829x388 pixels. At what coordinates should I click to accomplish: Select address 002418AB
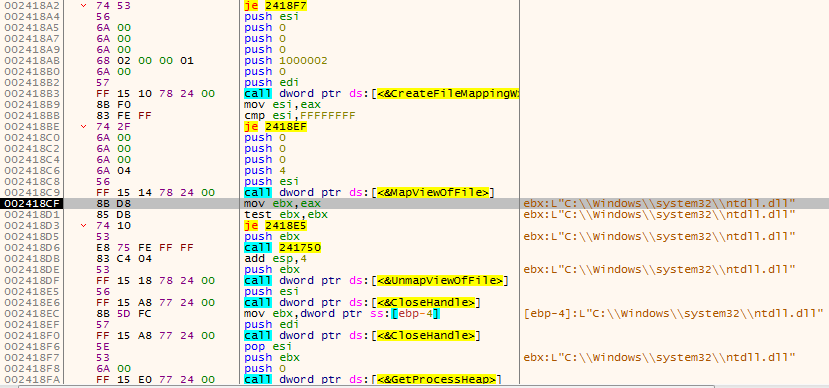click(x=31, y=60)
